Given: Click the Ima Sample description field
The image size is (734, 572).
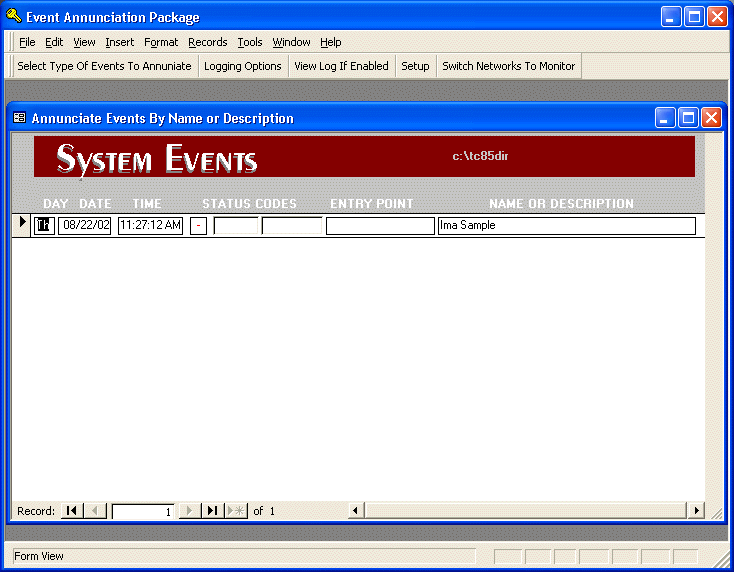Looking at the screenshot, I should coord(566,226).
